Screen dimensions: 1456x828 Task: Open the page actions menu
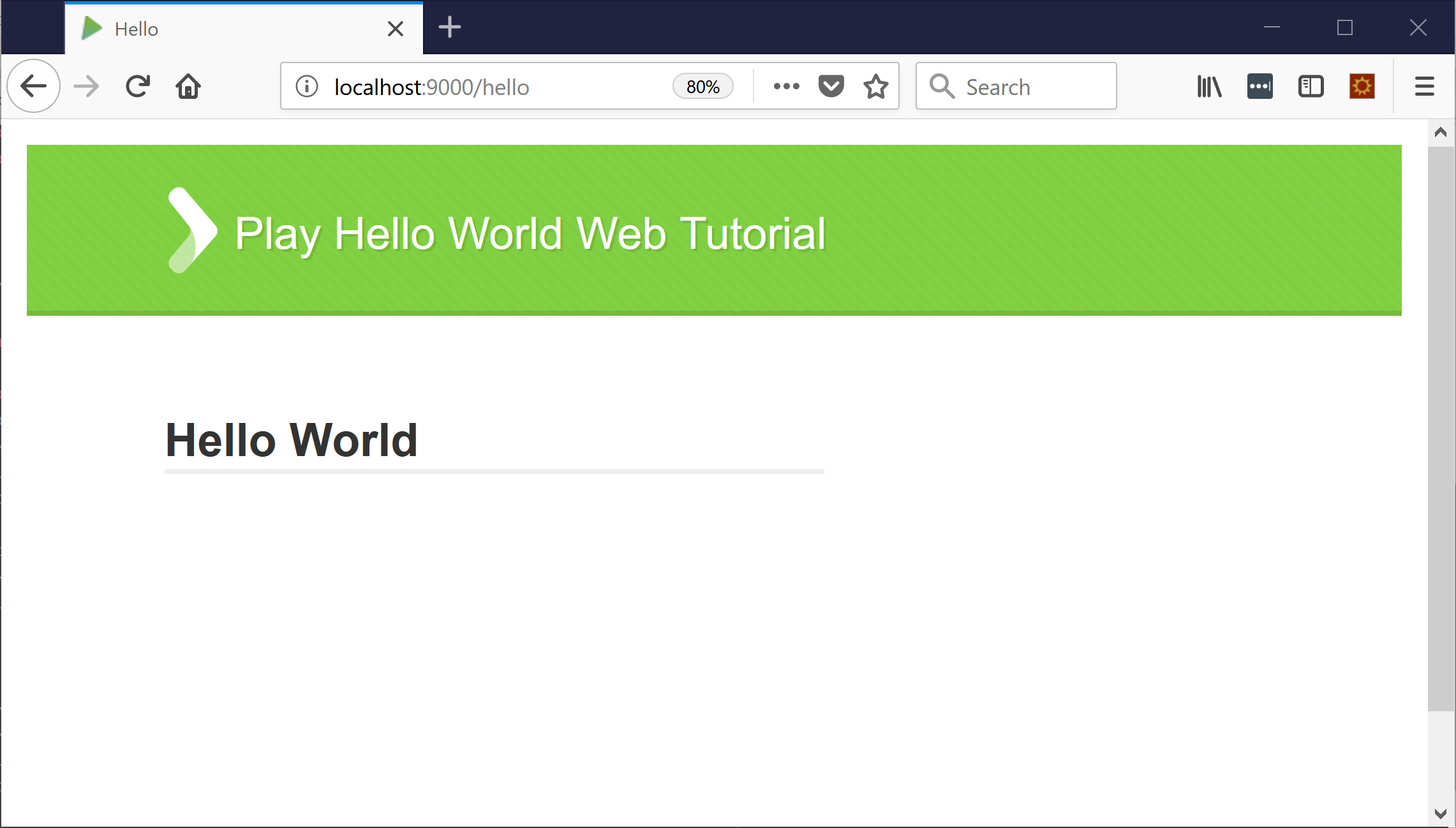786,86
